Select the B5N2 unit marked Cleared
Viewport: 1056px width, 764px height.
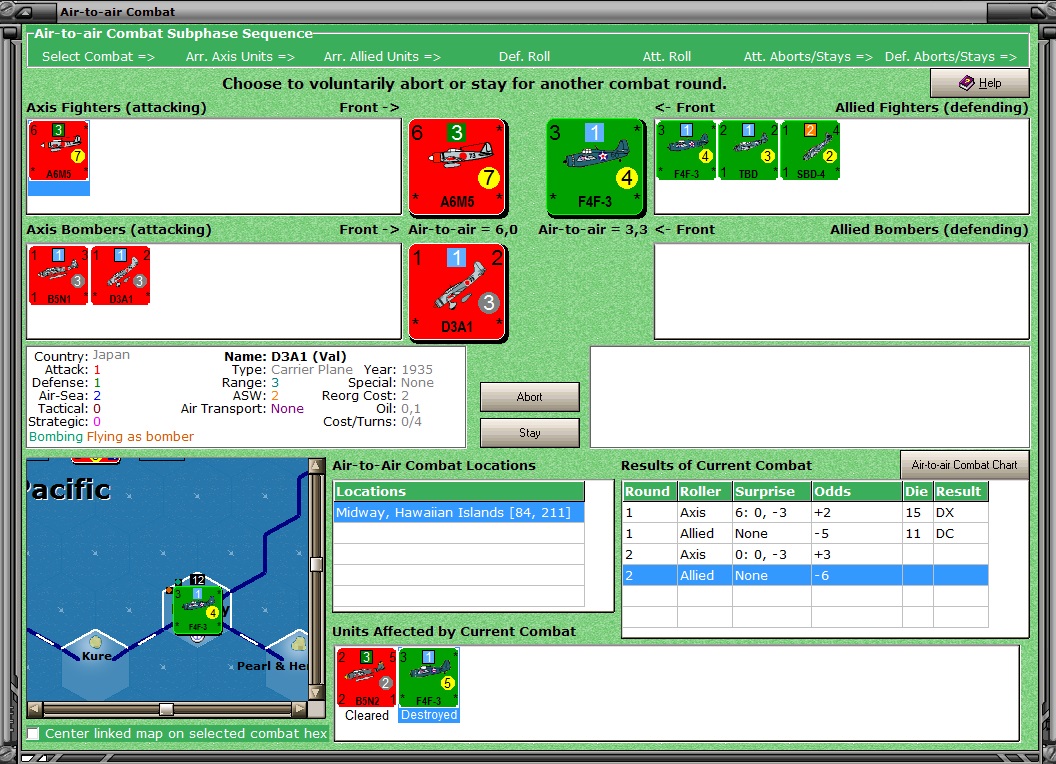click(x=366, y=677)
